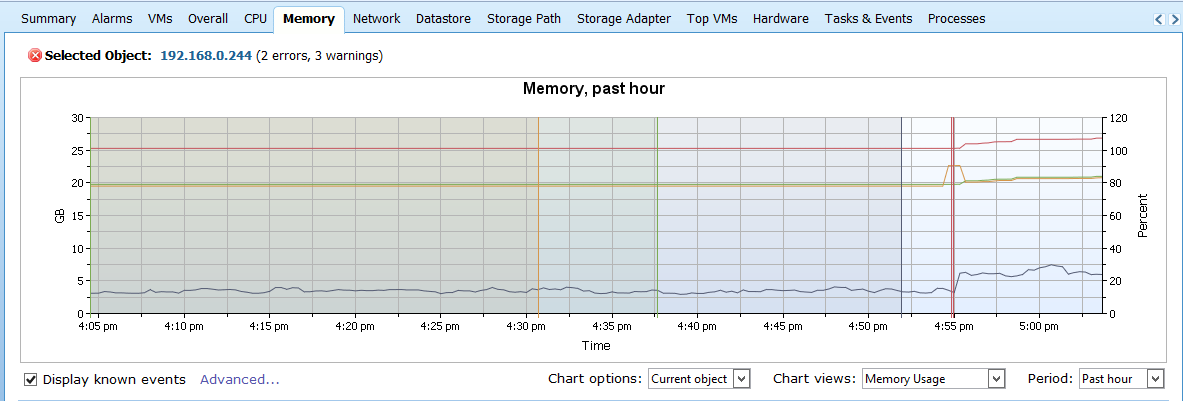Click the red error icon beside Selected Object
The width and height of the screenshot is (1183, 401).
(35, 55)
